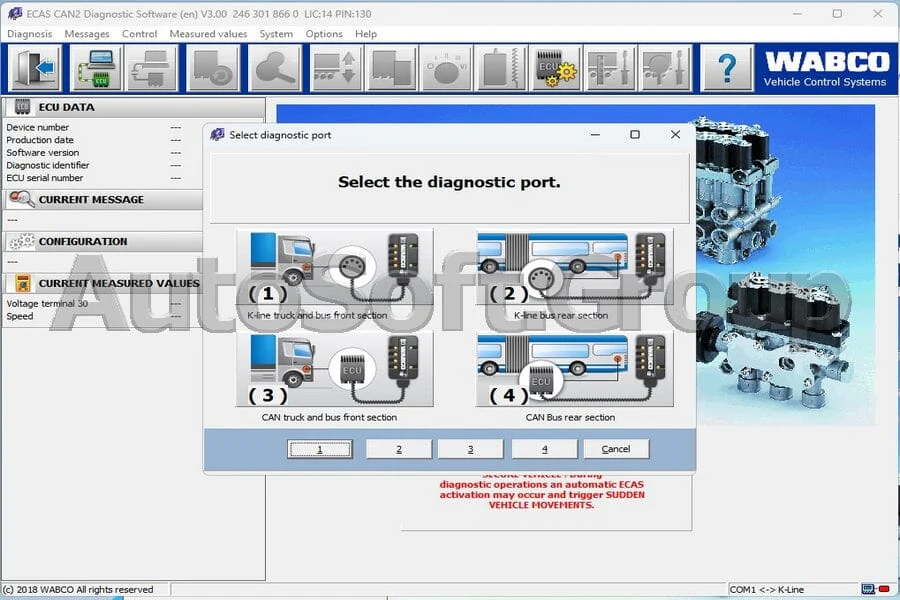Click the status bar connection indicator icon
This screenshot has width=900, height=600.
(875, 589)
